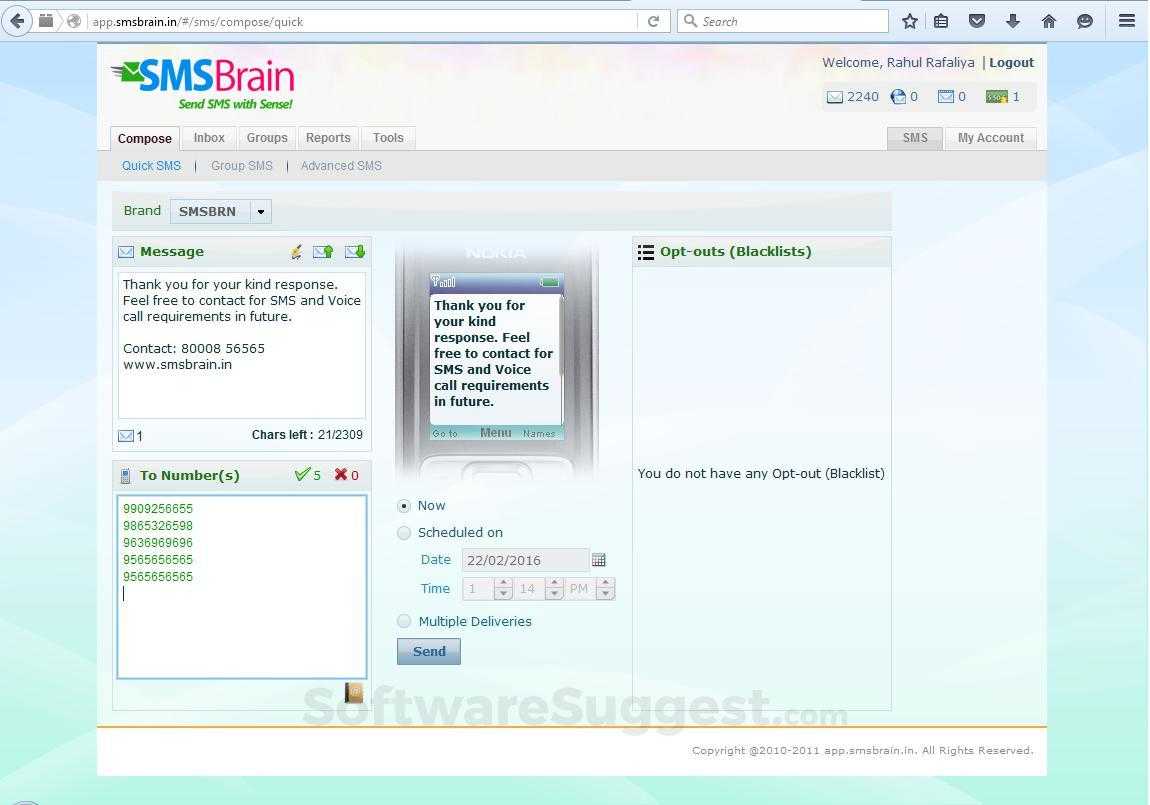Click the load message template icon
The width and height of the screenshot is (1150, 805).
point(355,252)
